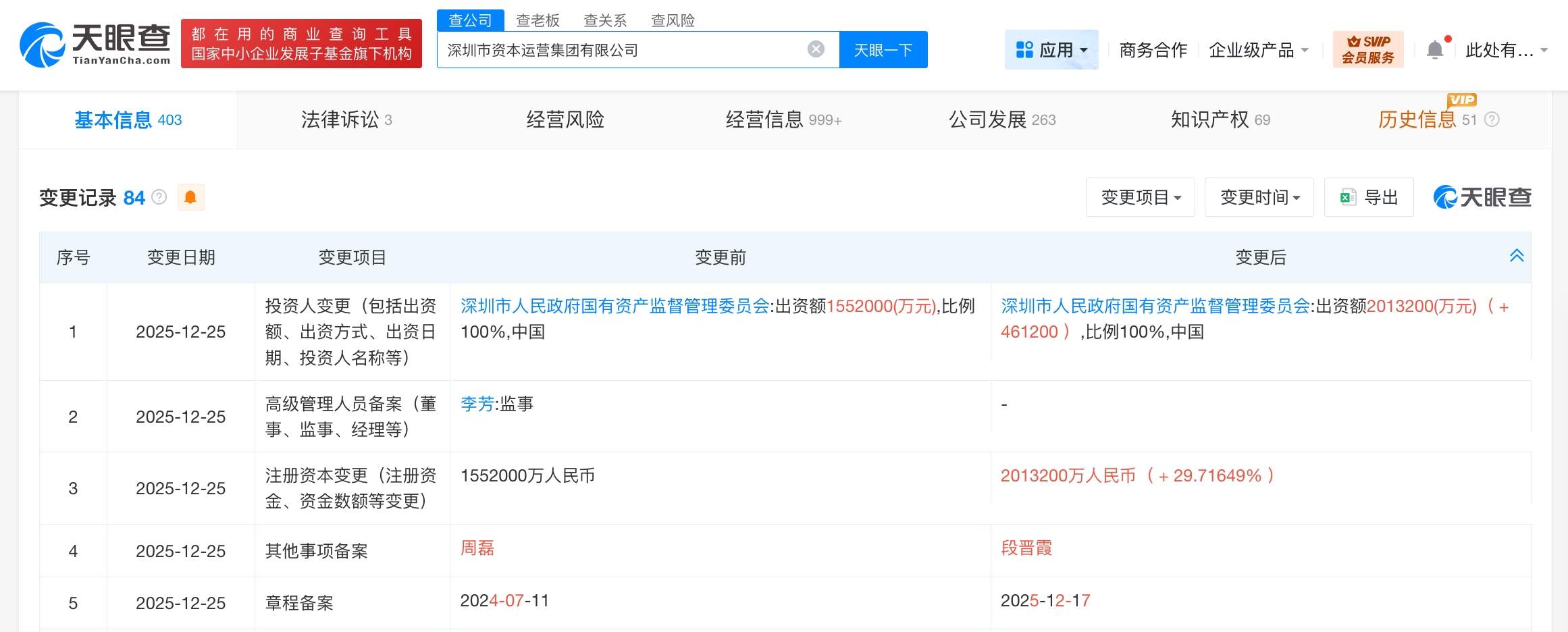Image resolution: width=1568 pixels, height=632 pixels.
Task: Click 变更后 column header
Action: [x=1261, y=257]
